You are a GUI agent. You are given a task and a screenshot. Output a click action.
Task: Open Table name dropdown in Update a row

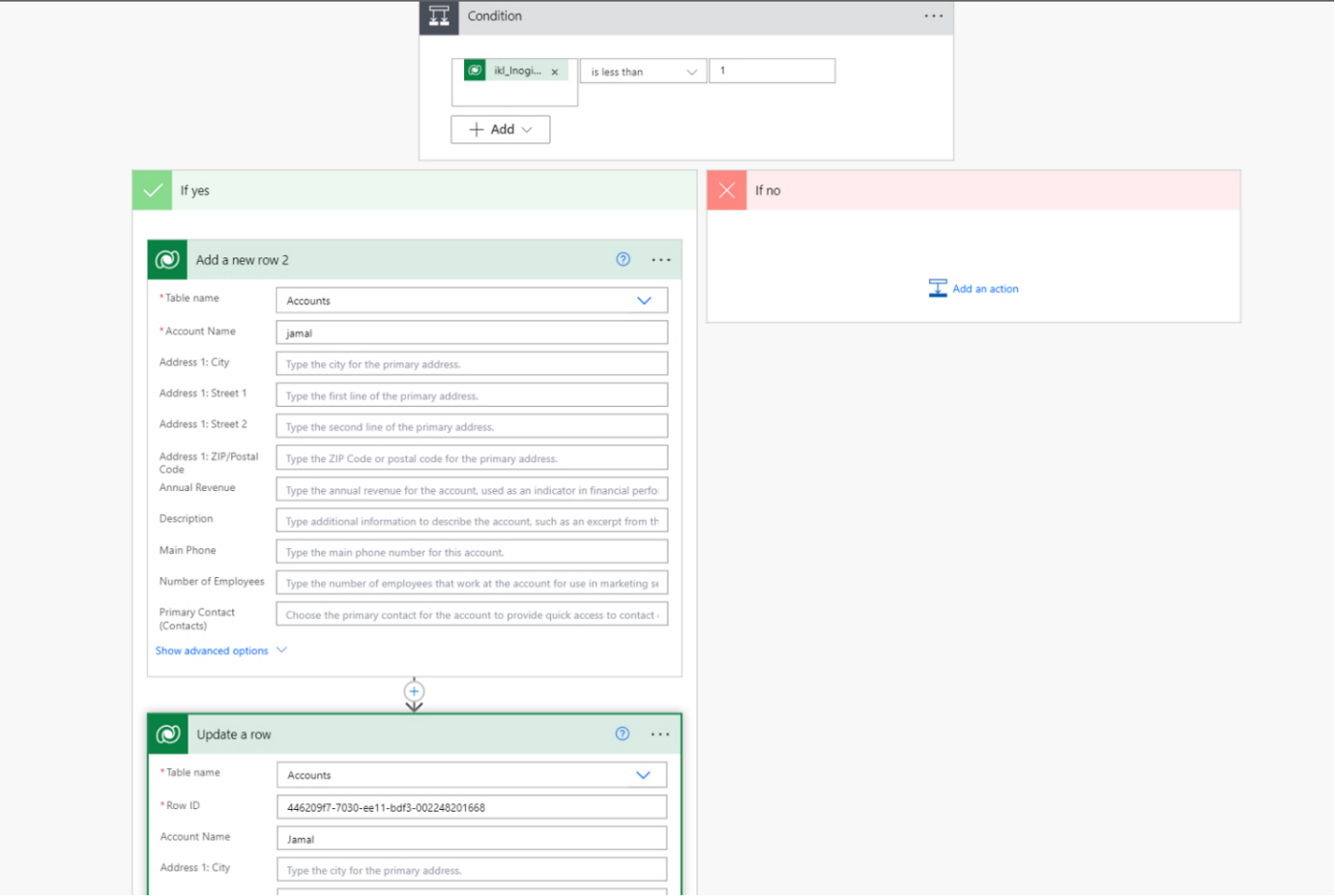pyautogui.click(x=643, y=775)
